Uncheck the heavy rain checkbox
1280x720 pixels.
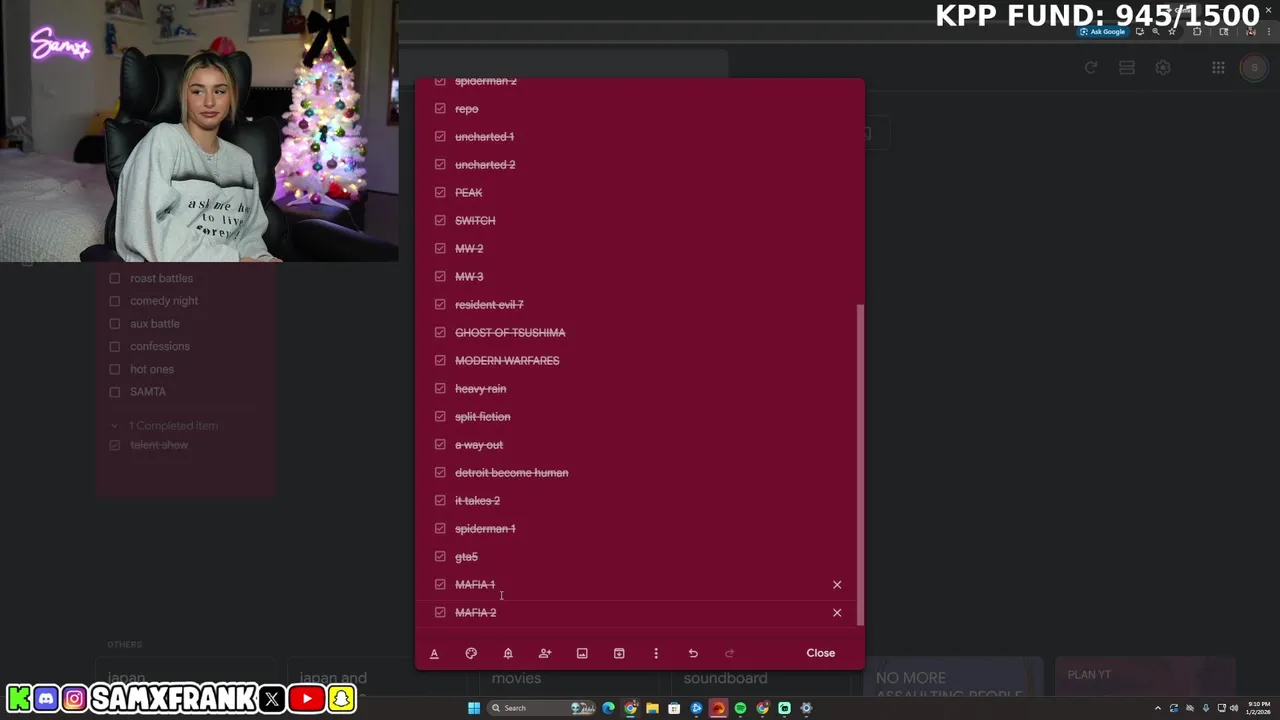pyautogui.click(x=440, y=388)
